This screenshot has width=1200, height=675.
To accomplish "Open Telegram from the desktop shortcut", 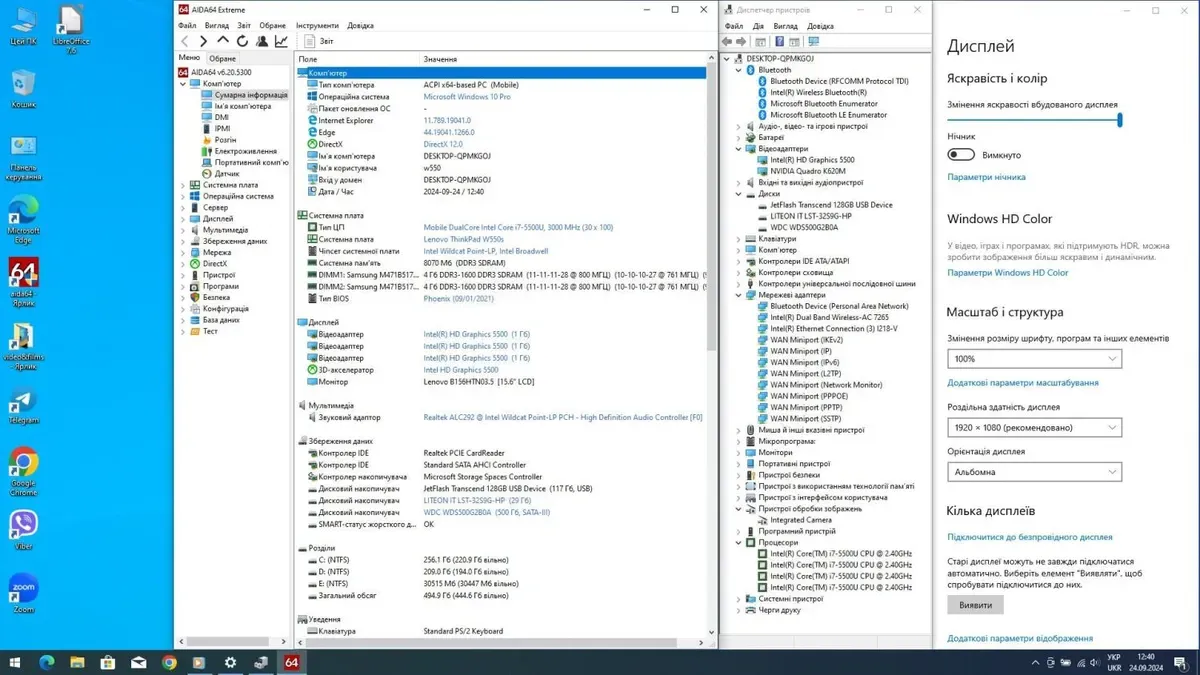I will (23, 402).
